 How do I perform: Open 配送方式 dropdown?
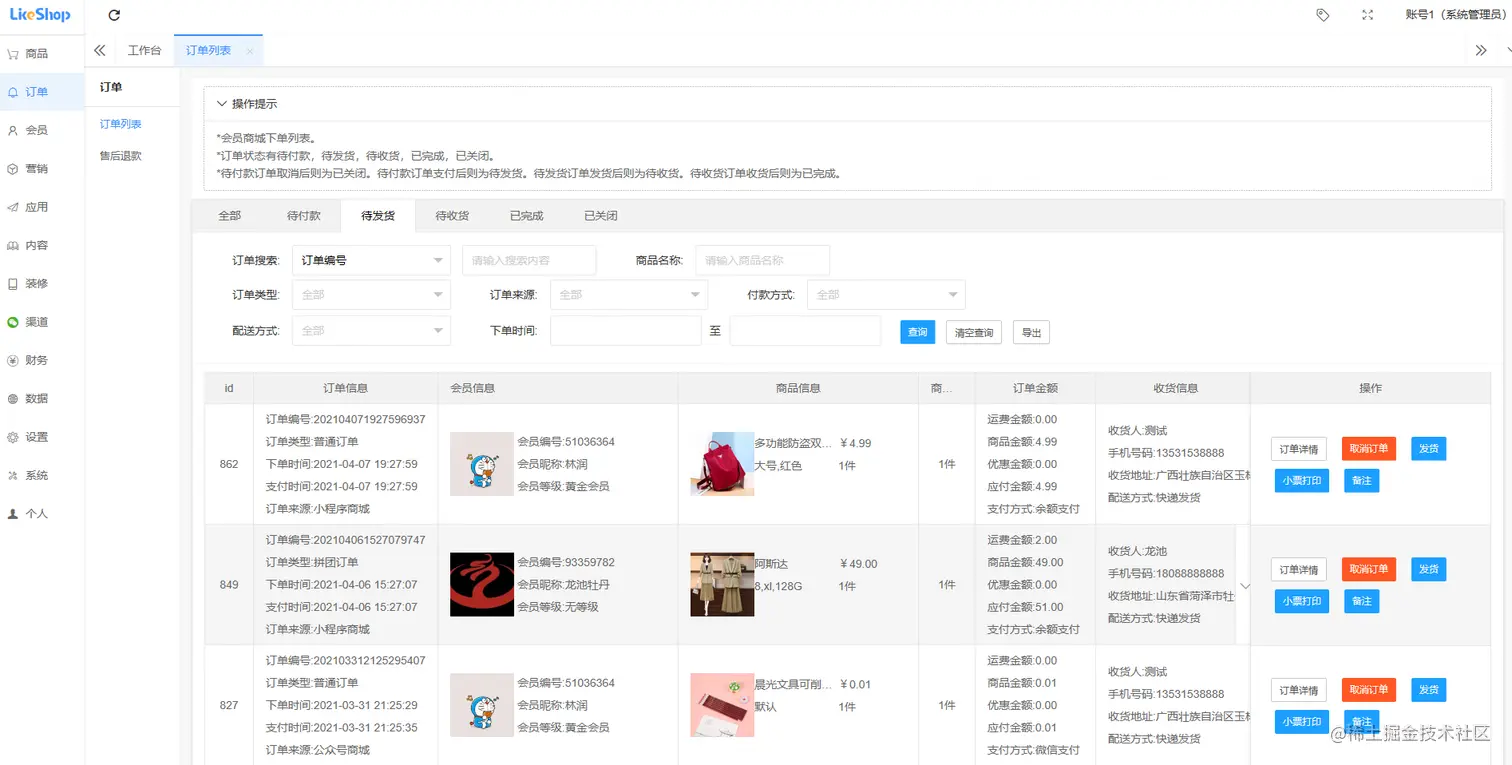click(x=370, y=330)
